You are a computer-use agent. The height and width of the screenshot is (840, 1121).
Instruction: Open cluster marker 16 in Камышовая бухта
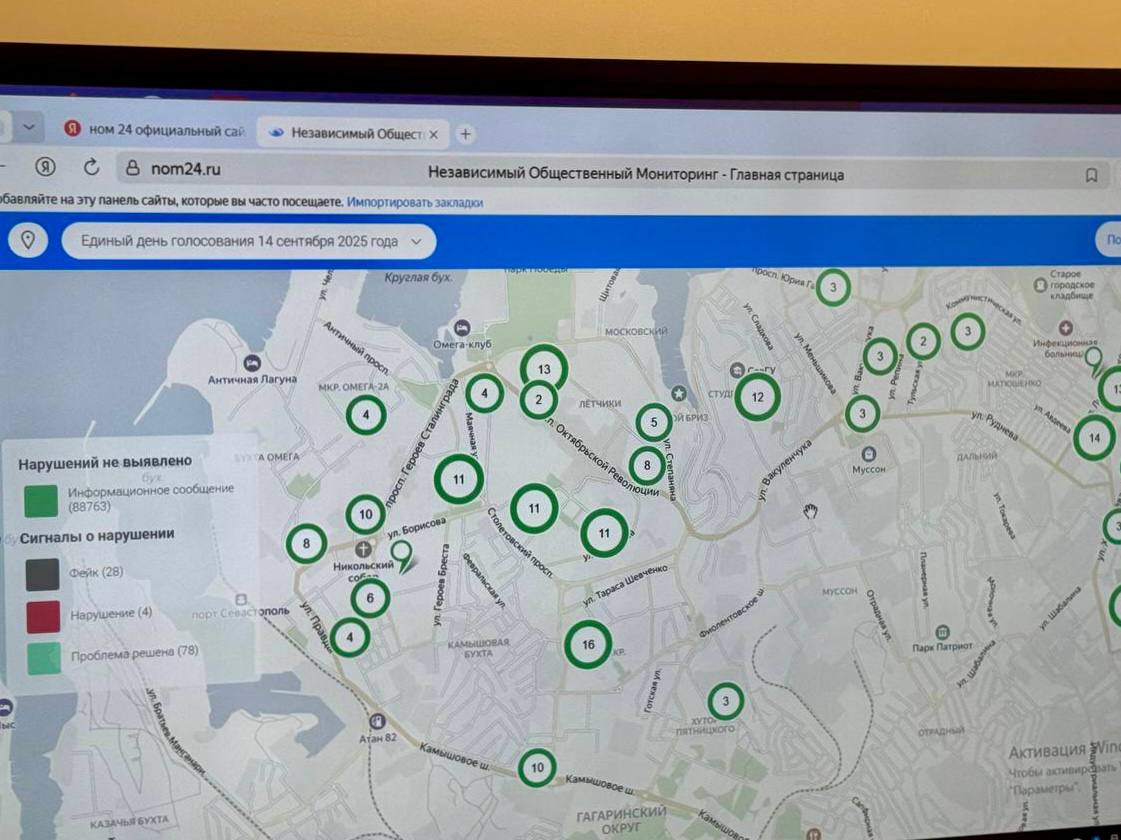(x=588, y=644)
